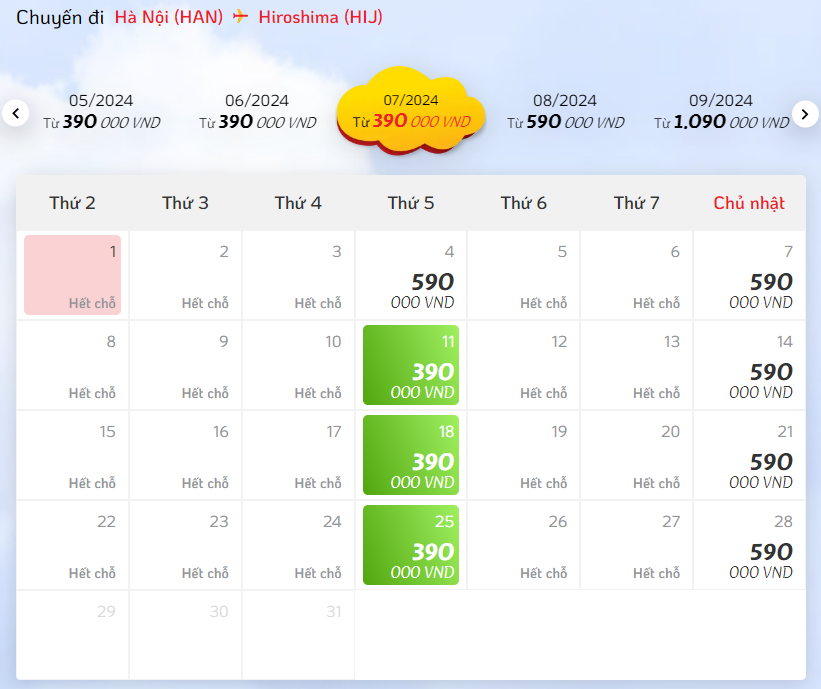
Task: Click the Thứ 5 column header
Action: (411, 203)
